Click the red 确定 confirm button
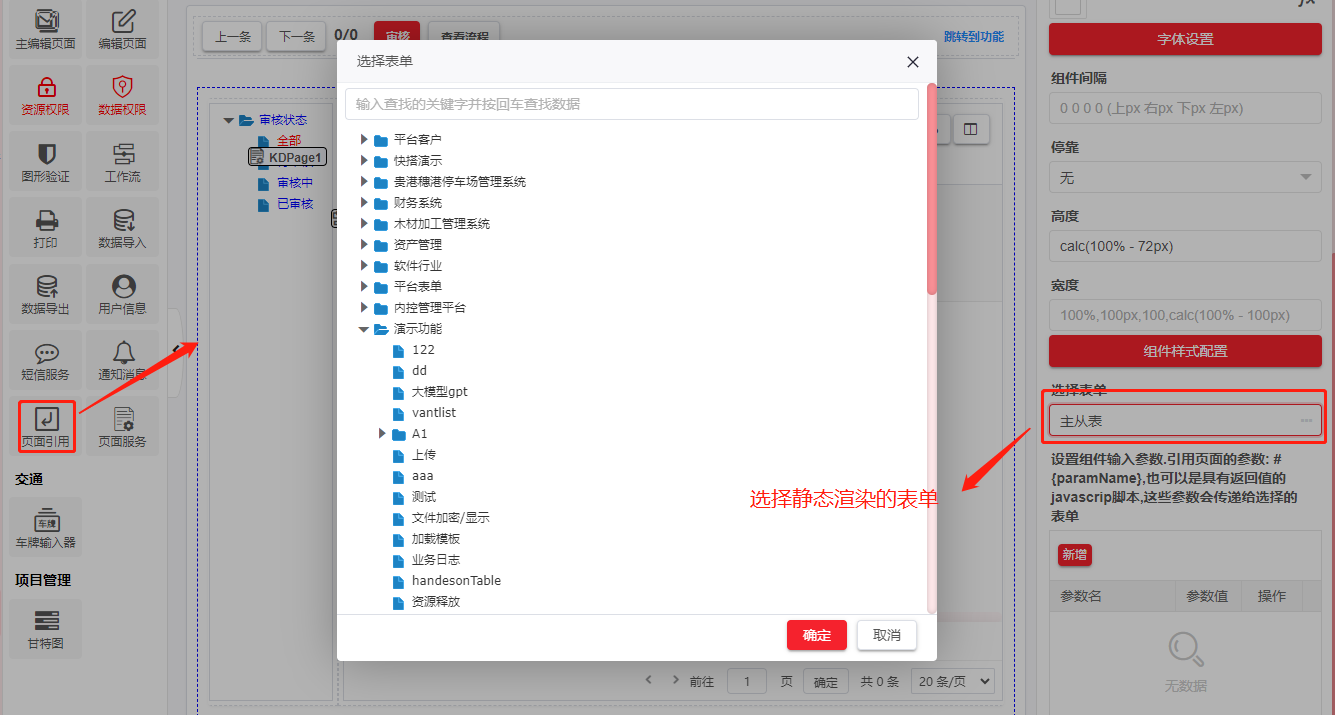This screenshot has height=715, width=1335. [816, 635]
